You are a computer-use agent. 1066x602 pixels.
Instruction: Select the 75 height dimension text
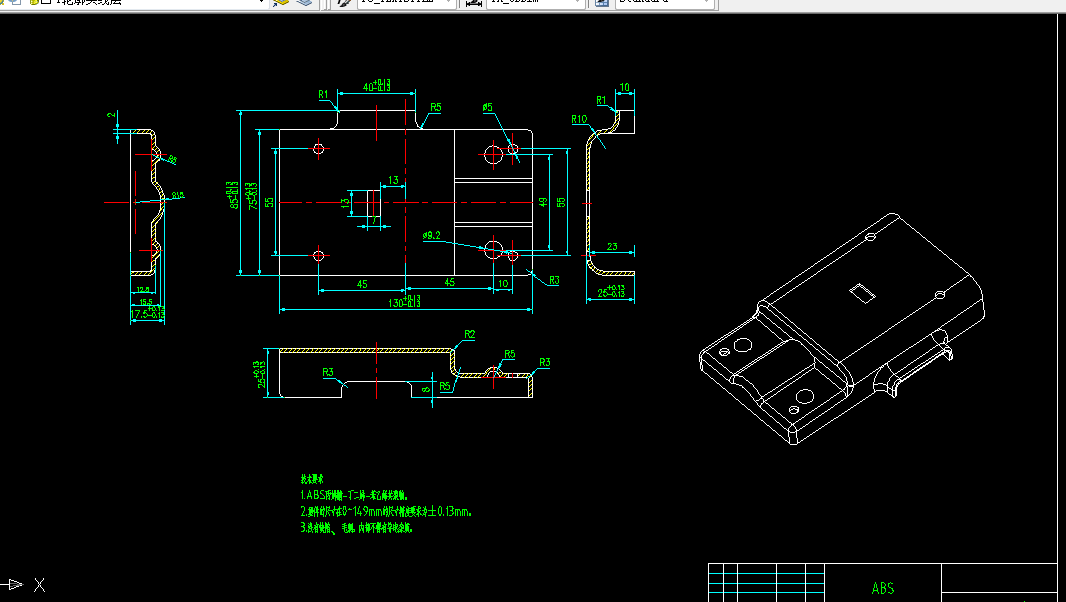[252, 195]
